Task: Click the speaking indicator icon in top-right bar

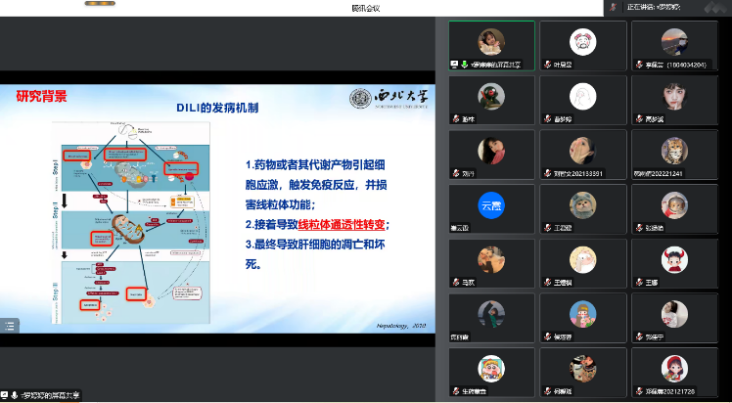Action: (x=611, y=6)
